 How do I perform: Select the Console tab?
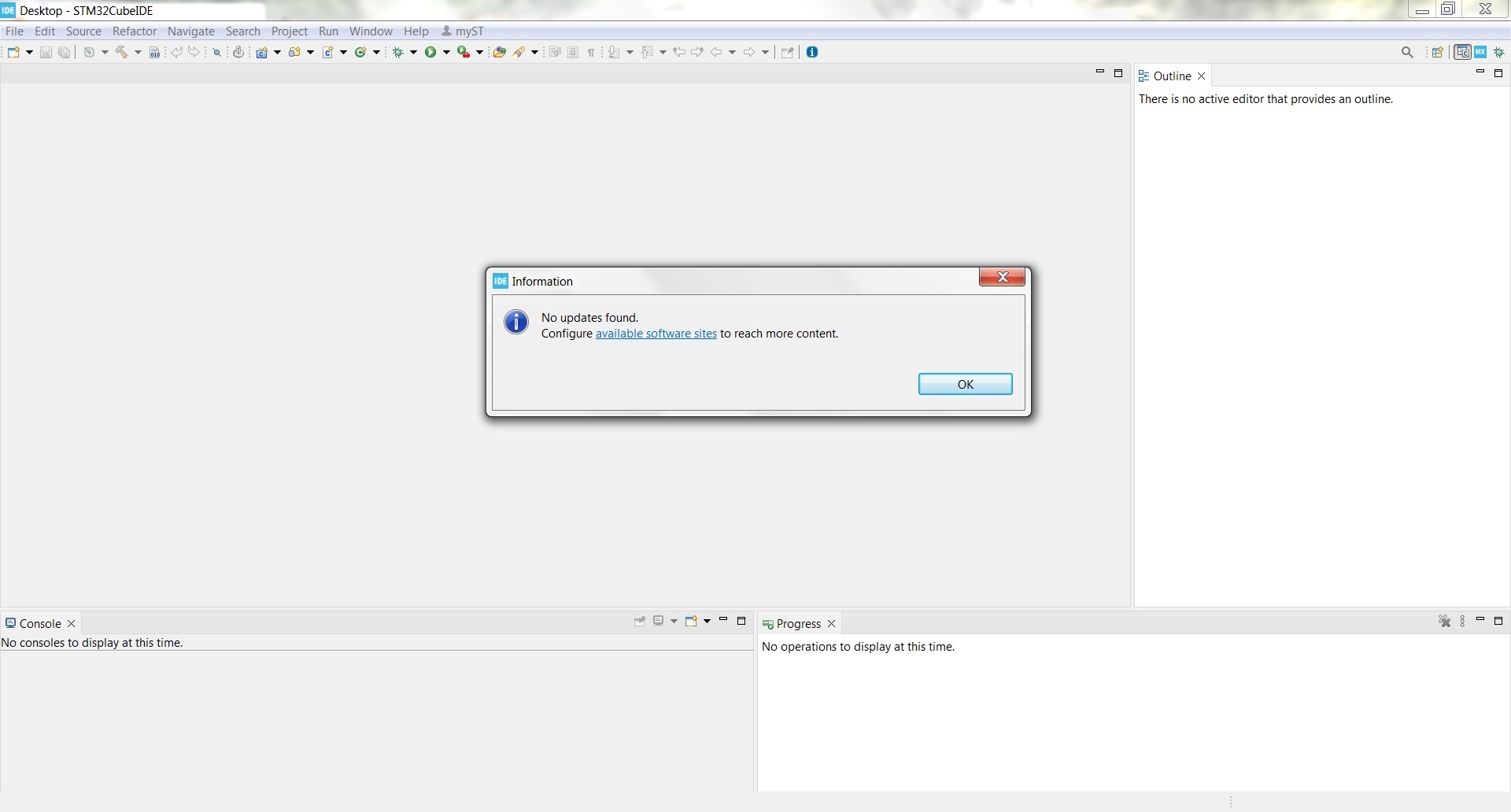[x=39, y=624]
